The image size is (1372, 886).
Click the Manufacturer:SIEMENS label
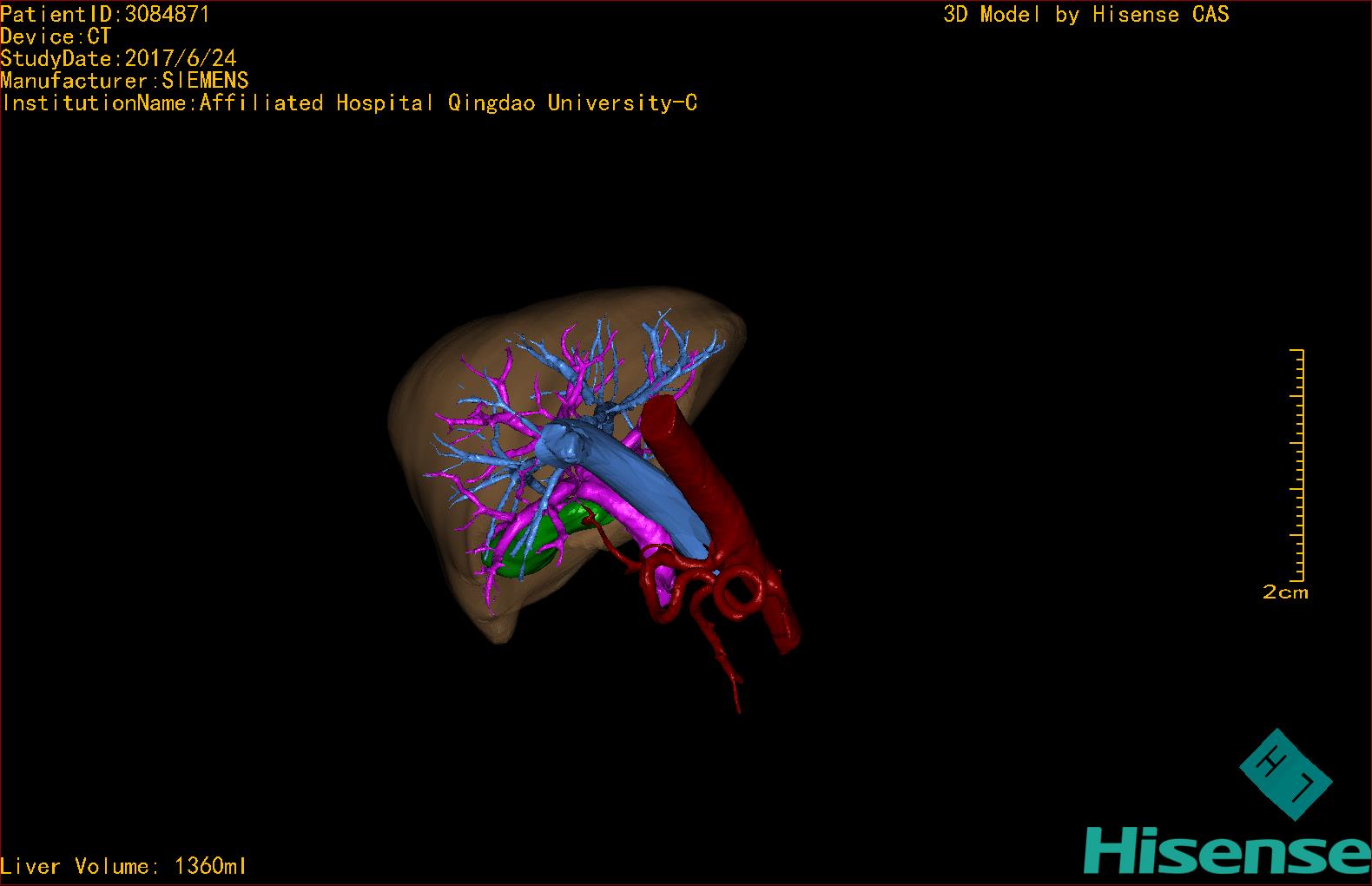tap(124, 81)
